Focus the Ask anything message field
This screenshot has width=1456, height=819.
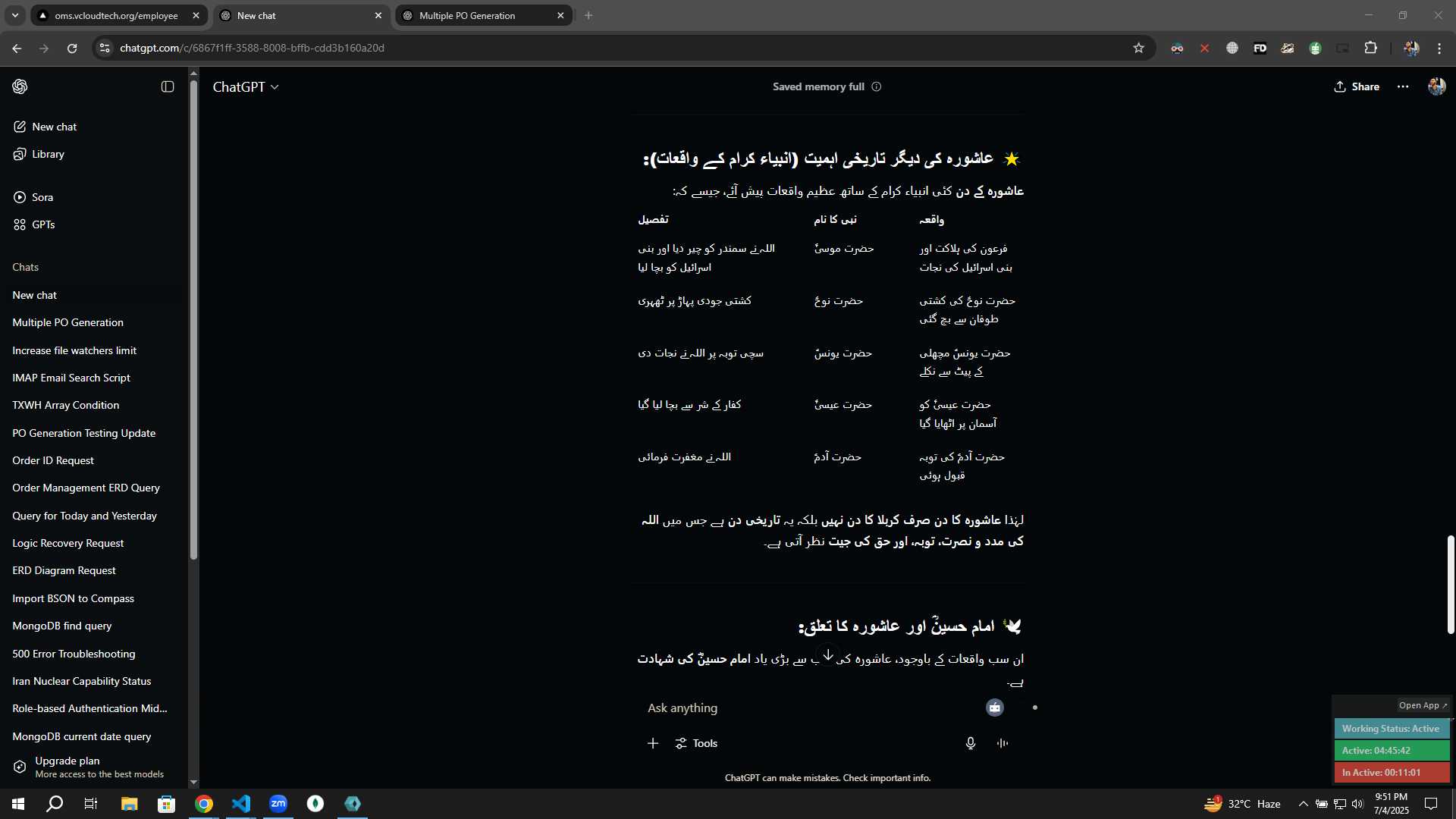click(811, 708)
